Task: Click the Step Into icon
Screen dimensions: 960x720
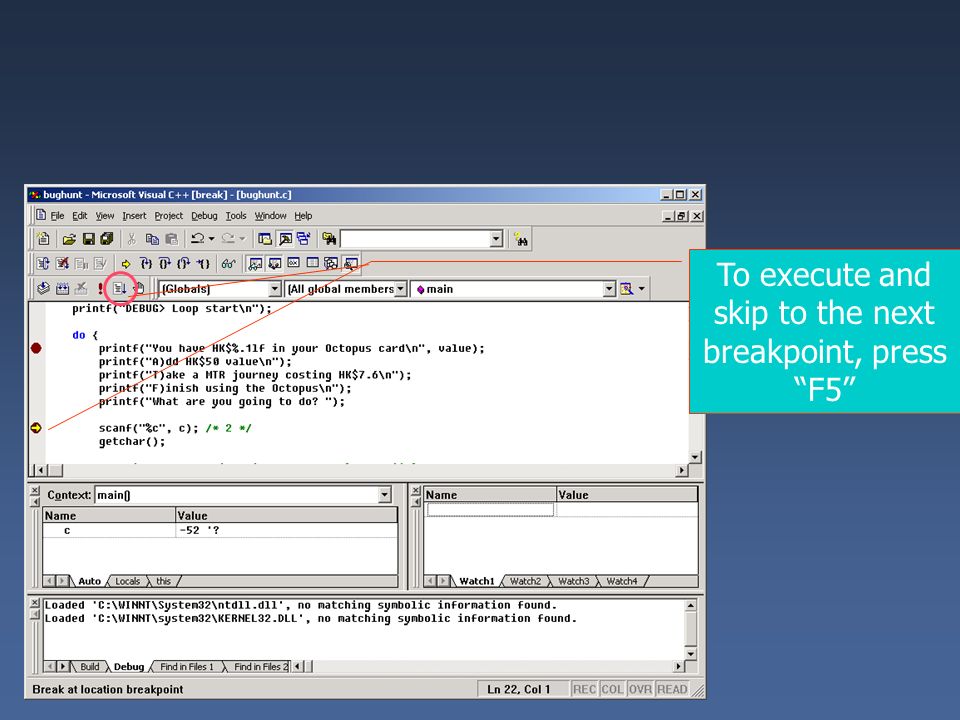Action: (146, 264)
